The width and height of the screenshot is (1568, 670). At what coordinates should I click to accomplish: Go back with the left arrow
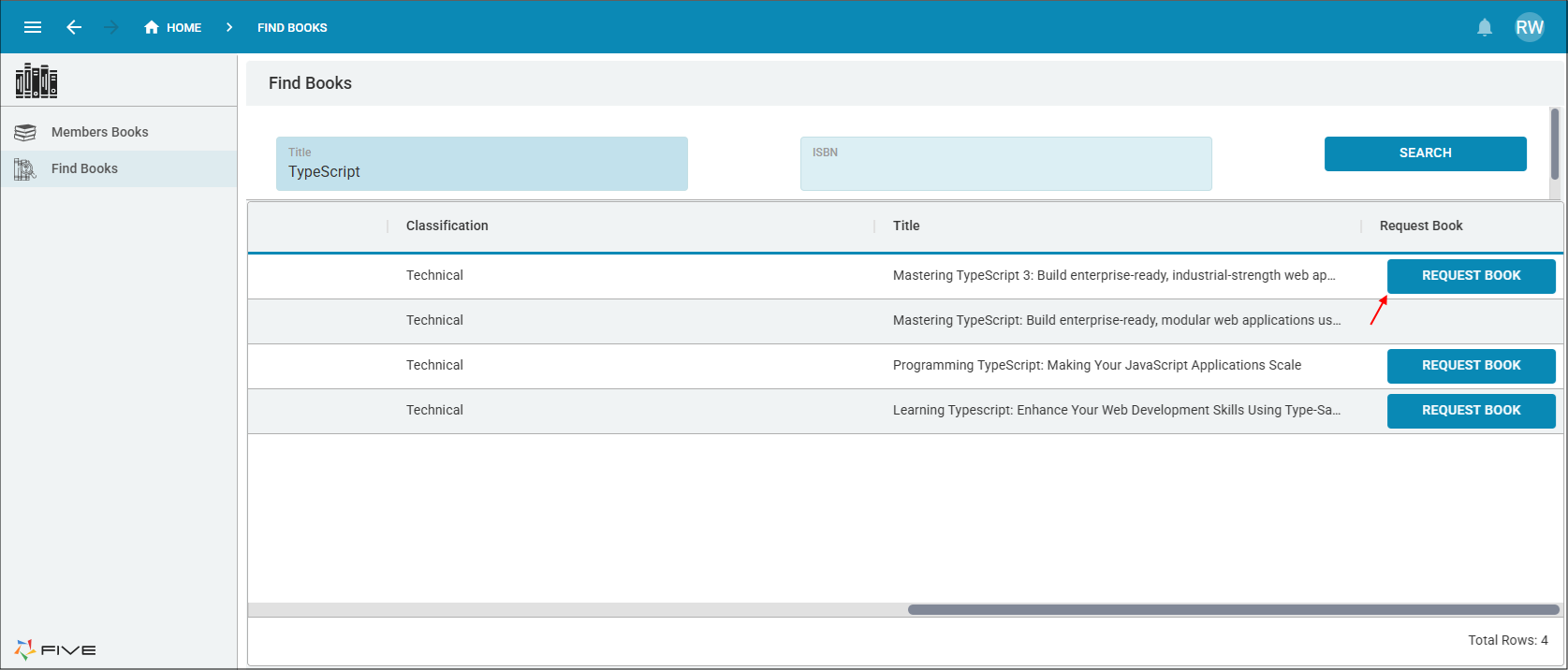[x=74, y=27]
